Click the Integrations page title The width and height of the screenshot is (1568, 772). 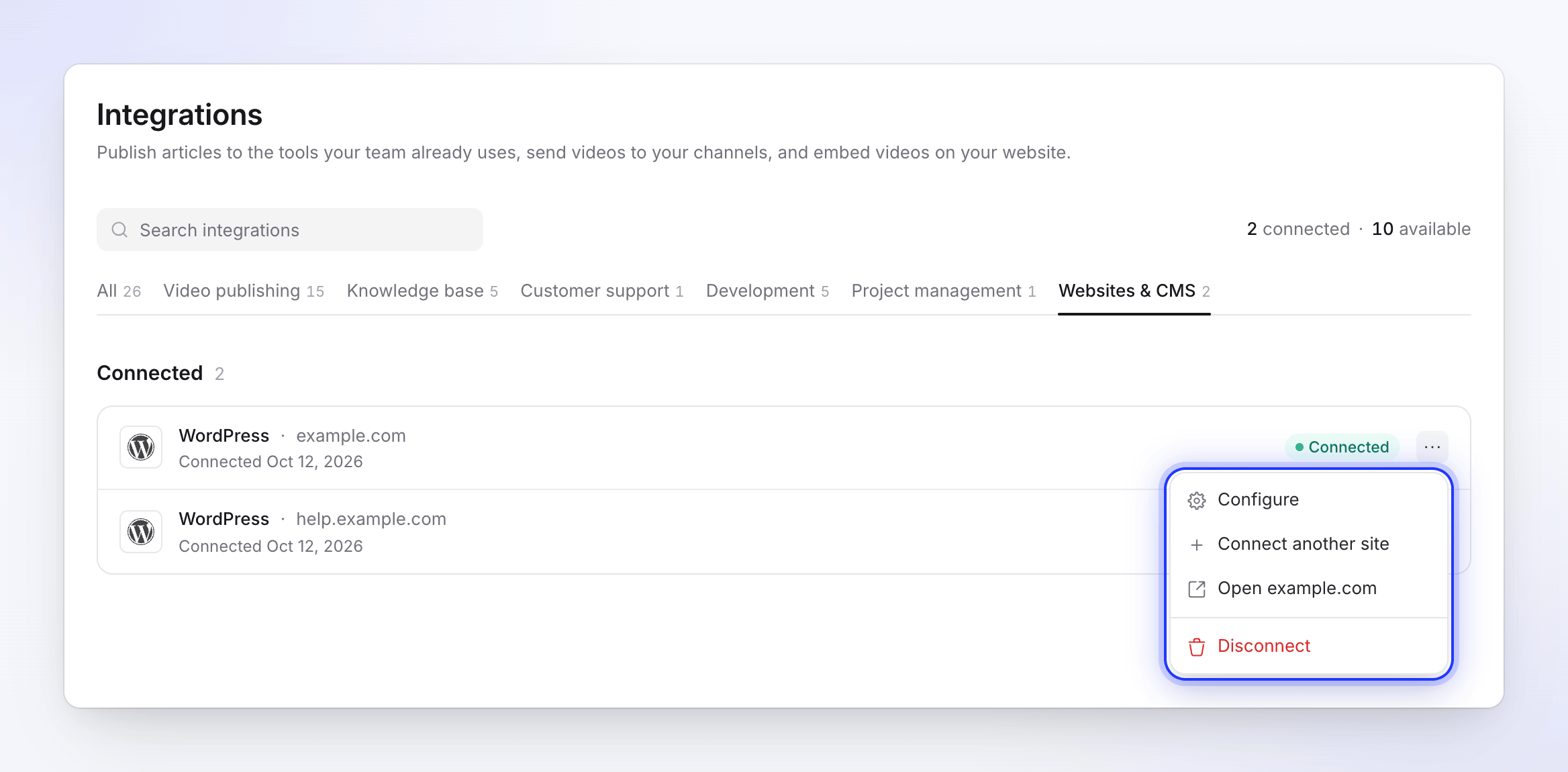click(x=179, y=115)
